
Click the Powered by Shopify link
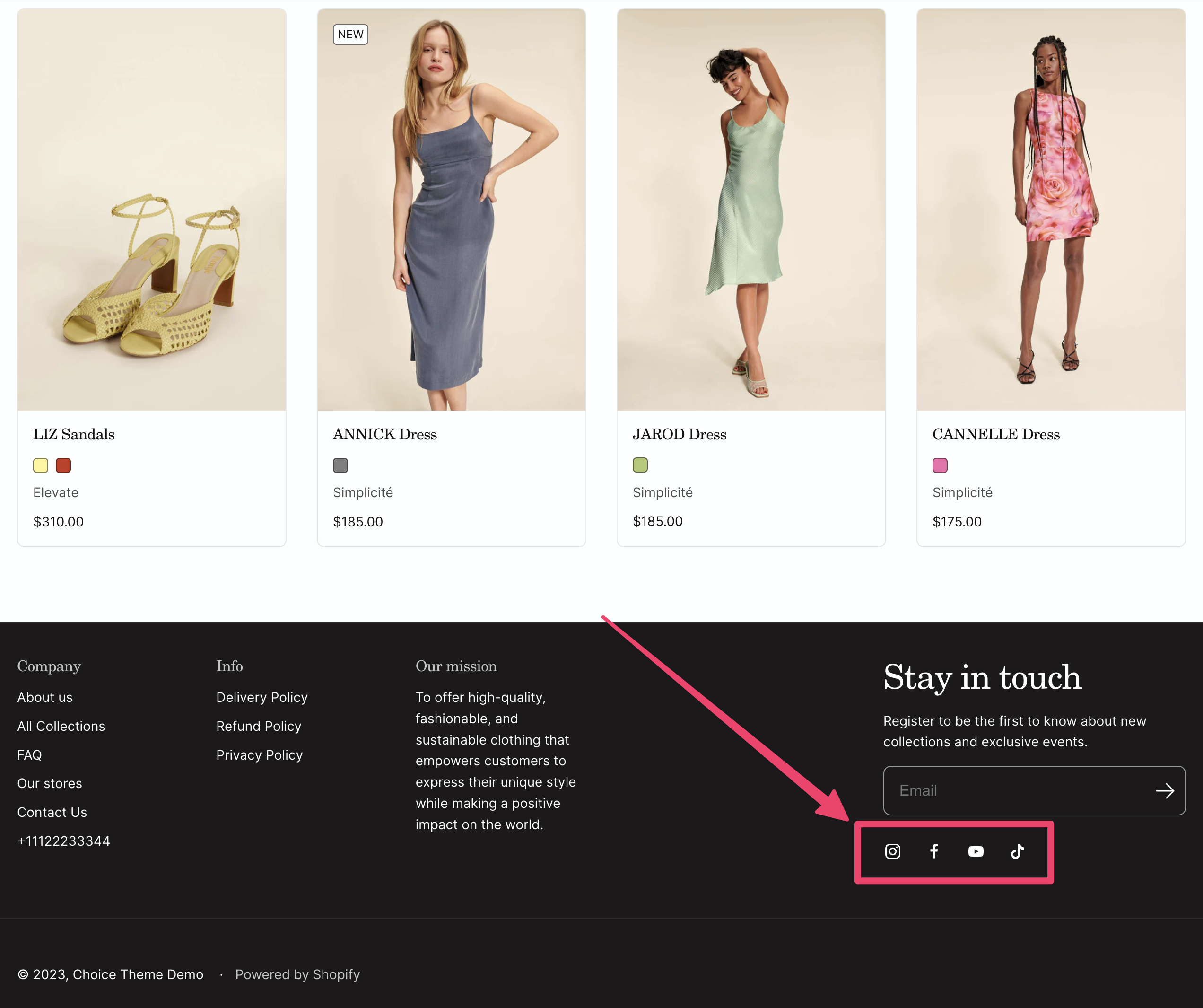pyautogui.click(x=297, y=975)
